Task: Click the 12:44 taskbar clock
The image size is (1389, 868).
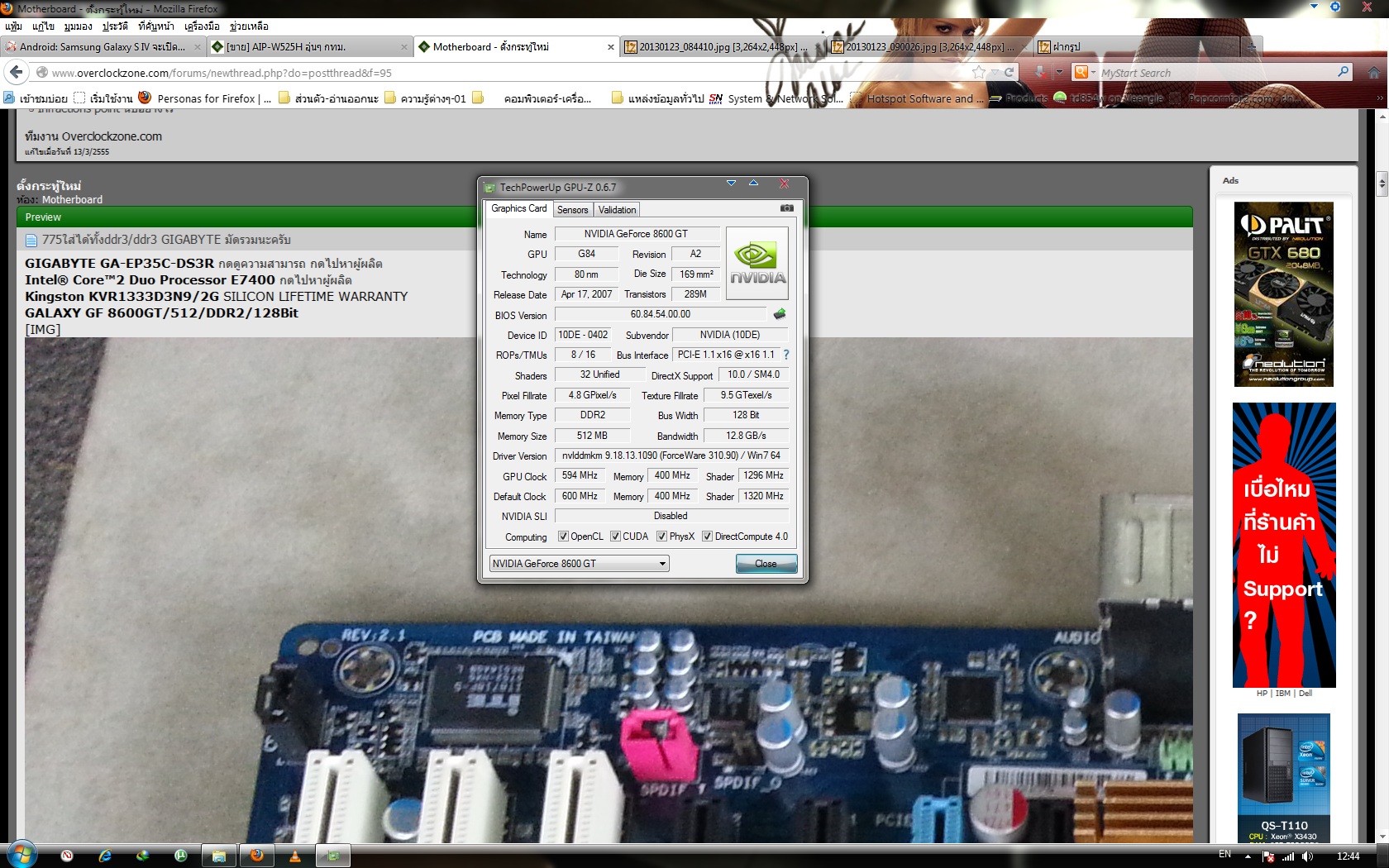Action: click(1348, 856)
